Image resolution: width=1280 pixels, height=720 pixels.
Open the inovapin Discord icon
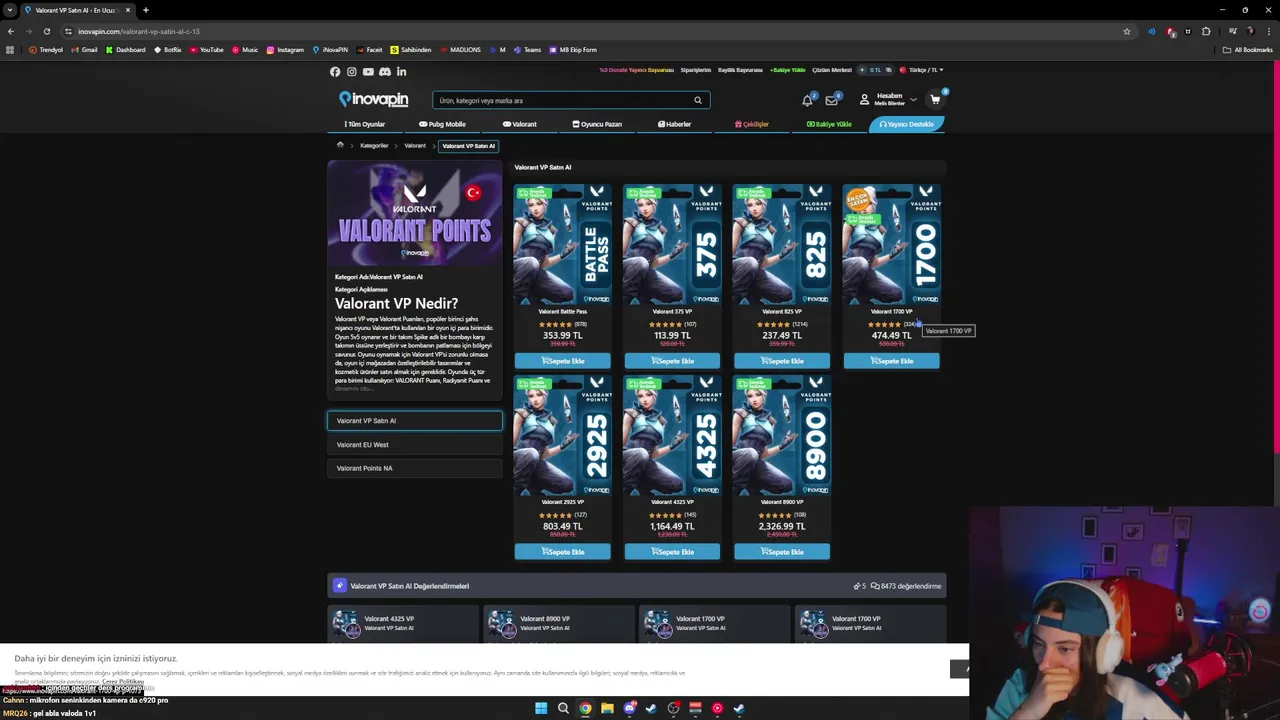(385, 72)
